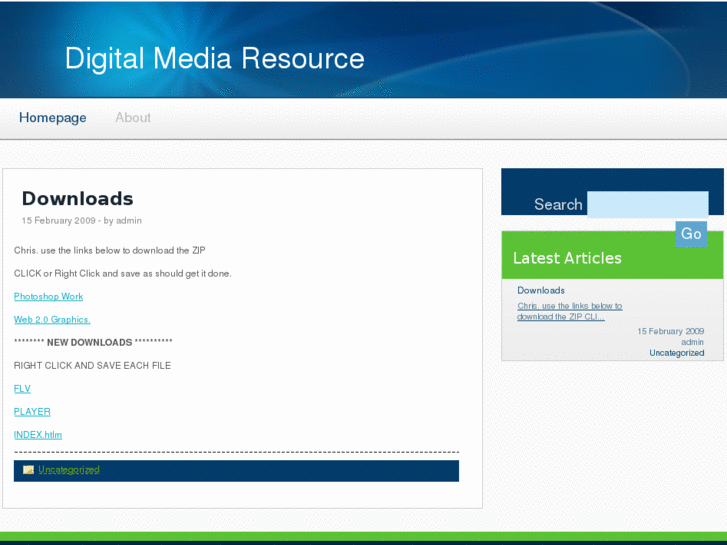
Task: Download the PLAYER file link
Action: 32,412
